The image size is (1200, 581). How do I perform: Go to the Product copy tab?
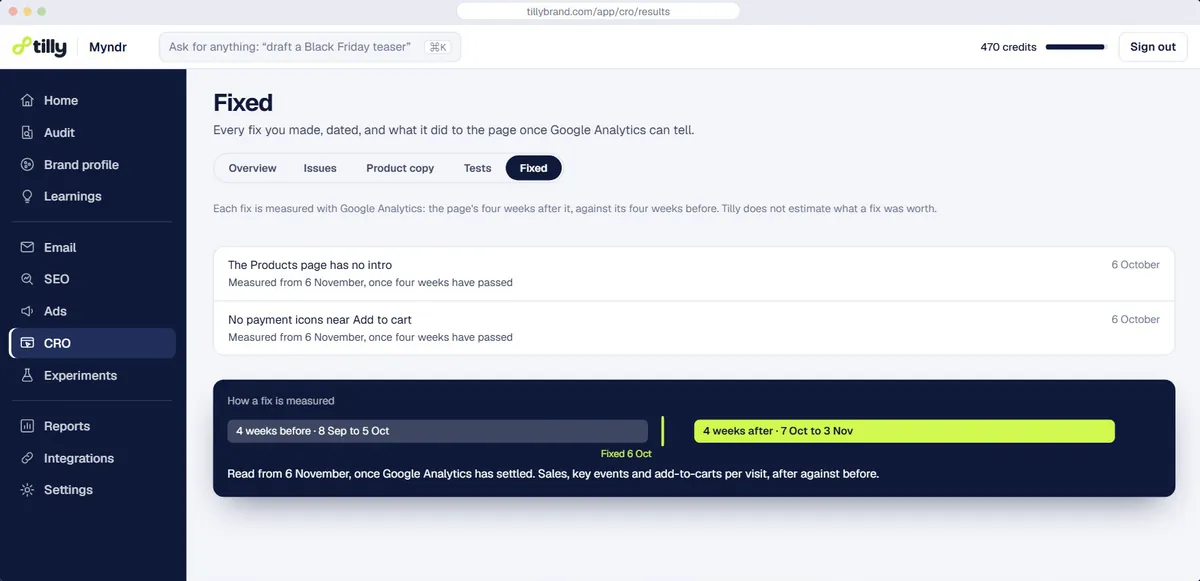click(400, 168)
